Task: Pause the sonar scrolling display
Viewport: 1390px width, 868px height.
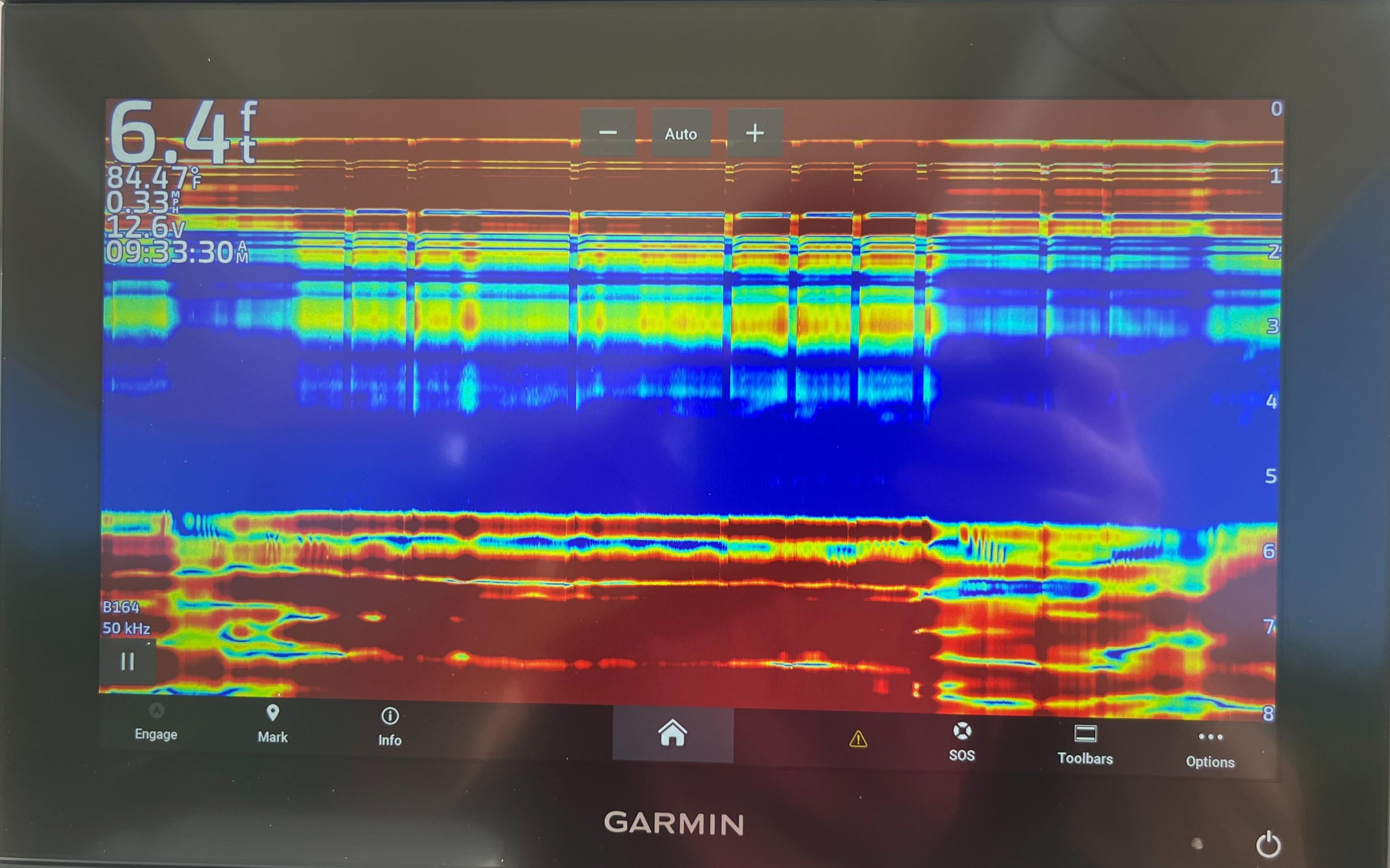Action: tap(127, 662)
